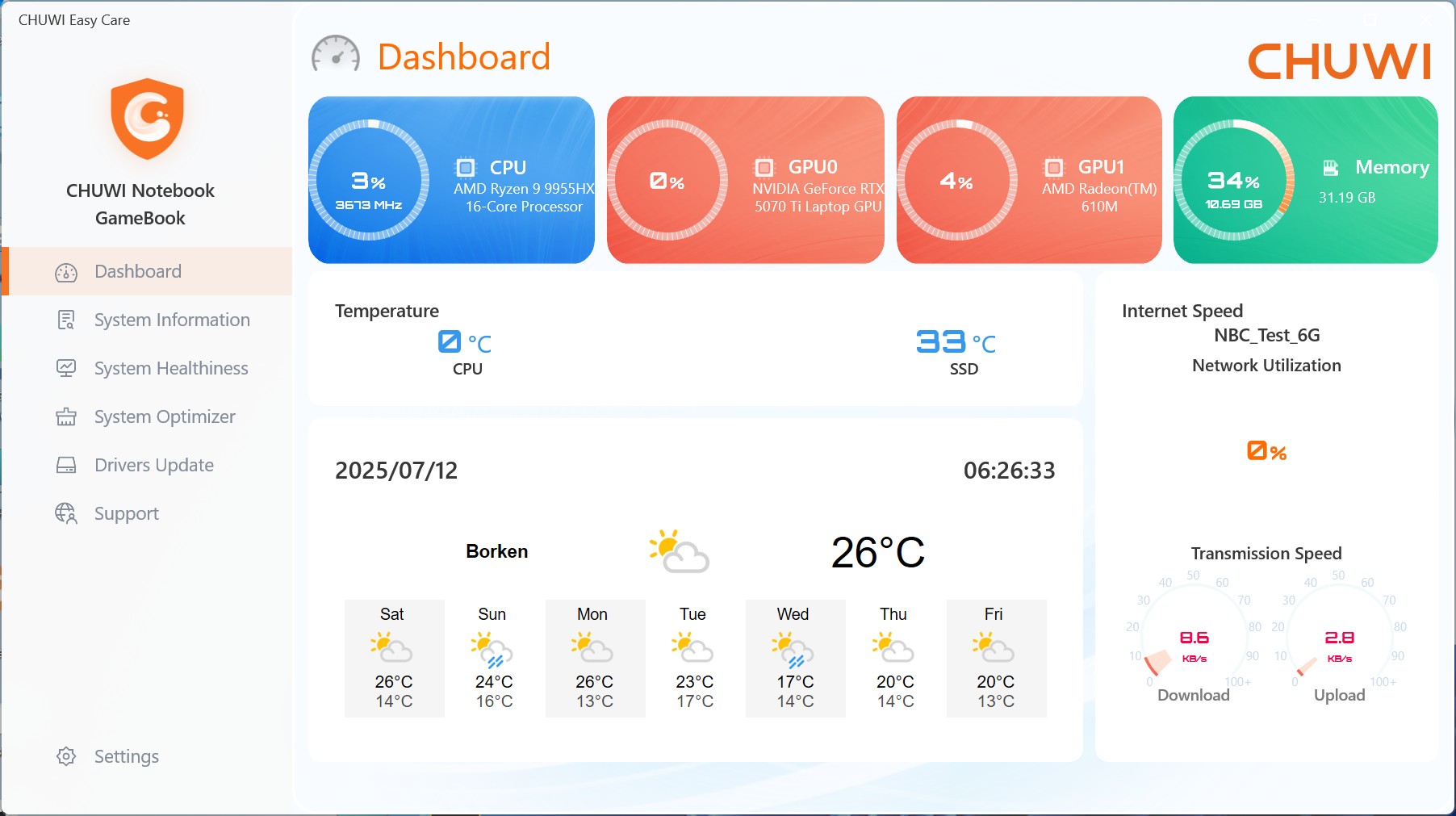Click the 8.6 KB/s download value
The height and width of the screenshot is (816, 1456).
tap(1195, 646)
